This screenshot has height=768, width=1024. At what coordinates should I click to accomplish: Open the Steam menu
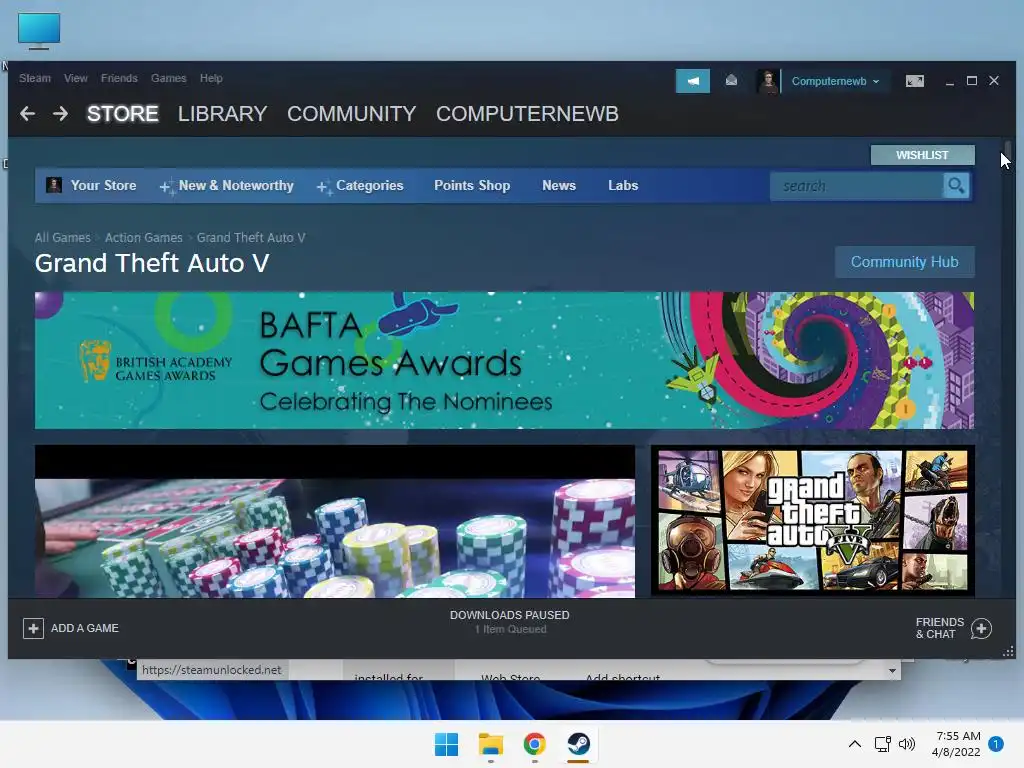click(35, 78)
